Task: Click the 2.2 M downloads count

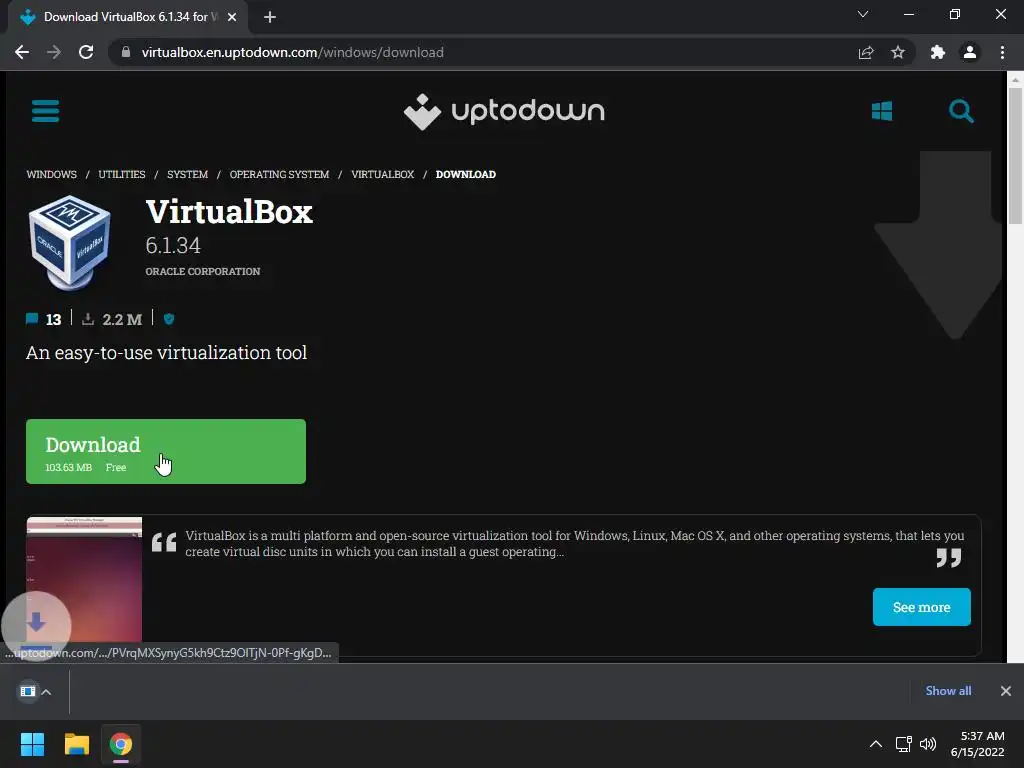Action: (122, 319)
